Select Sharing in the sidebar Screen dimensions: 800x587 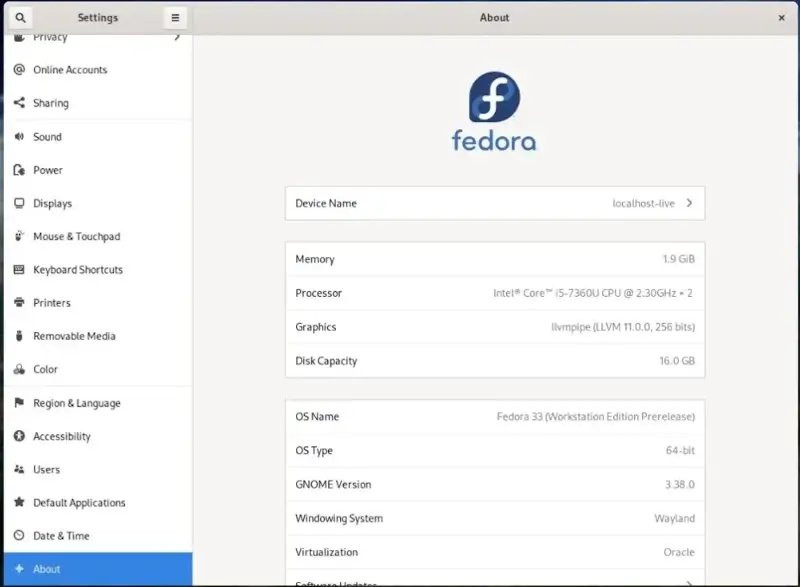(98, 103)
